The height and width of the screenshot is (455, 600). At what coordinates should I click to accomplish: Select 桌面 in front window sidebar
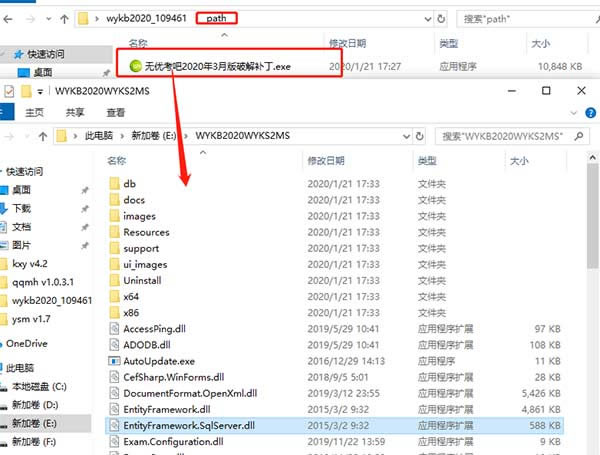click(x=21, y=190)
